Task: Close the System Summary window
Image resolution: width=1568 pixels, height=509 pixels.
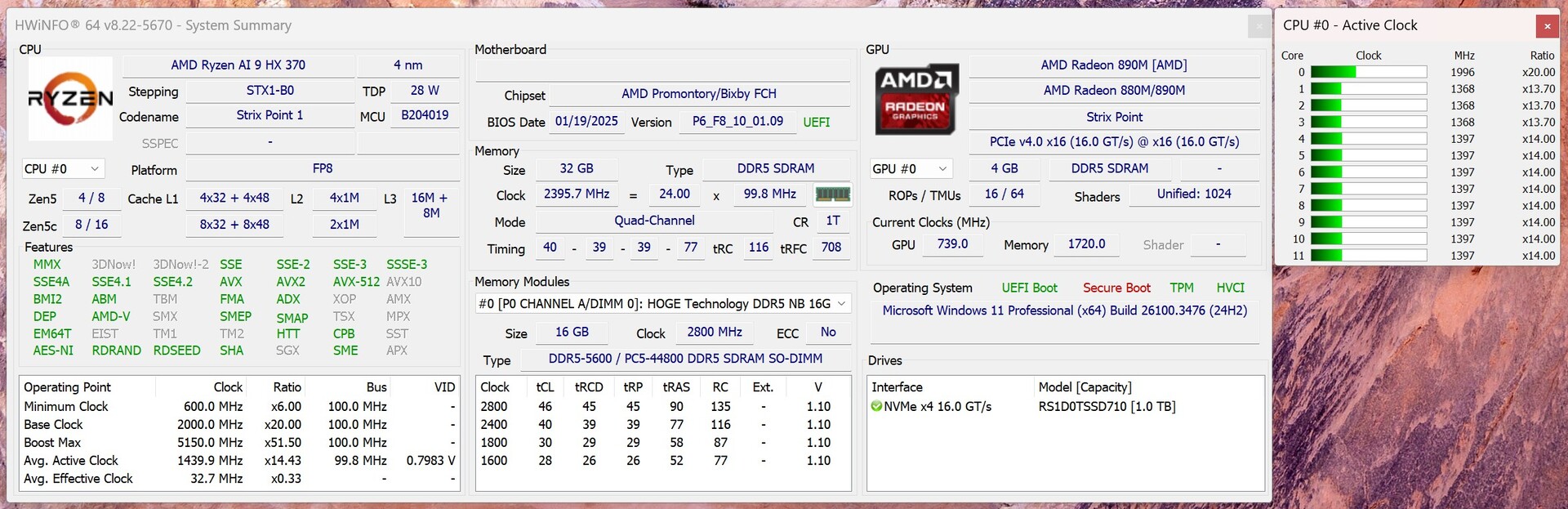Action: 1258,26
